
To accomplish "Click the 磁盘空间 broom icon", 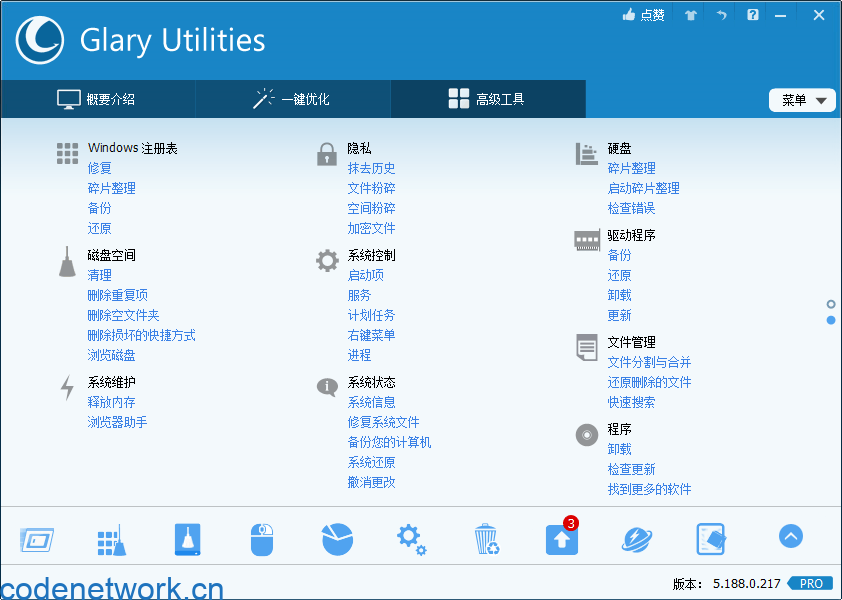I will pyautogui.click(x=67, y=262).
